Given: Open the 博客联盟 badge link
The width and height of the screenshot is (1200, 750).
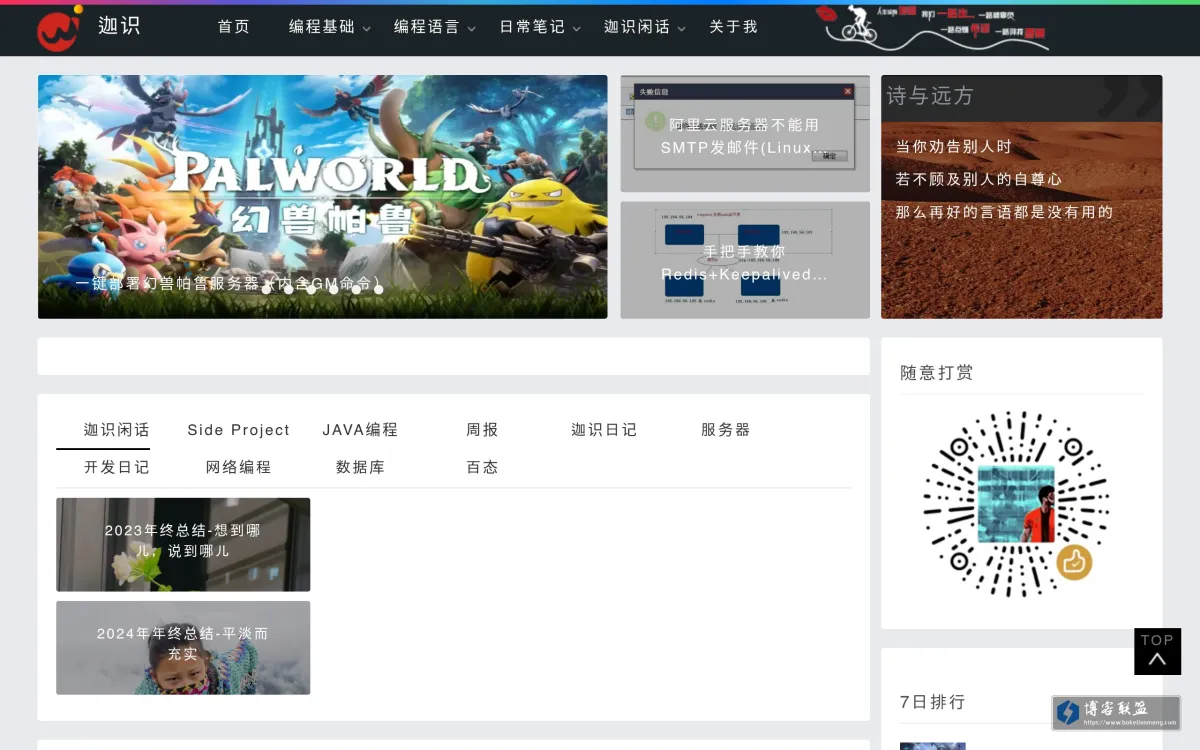Looking at the screenshot, I should 1116,713.
